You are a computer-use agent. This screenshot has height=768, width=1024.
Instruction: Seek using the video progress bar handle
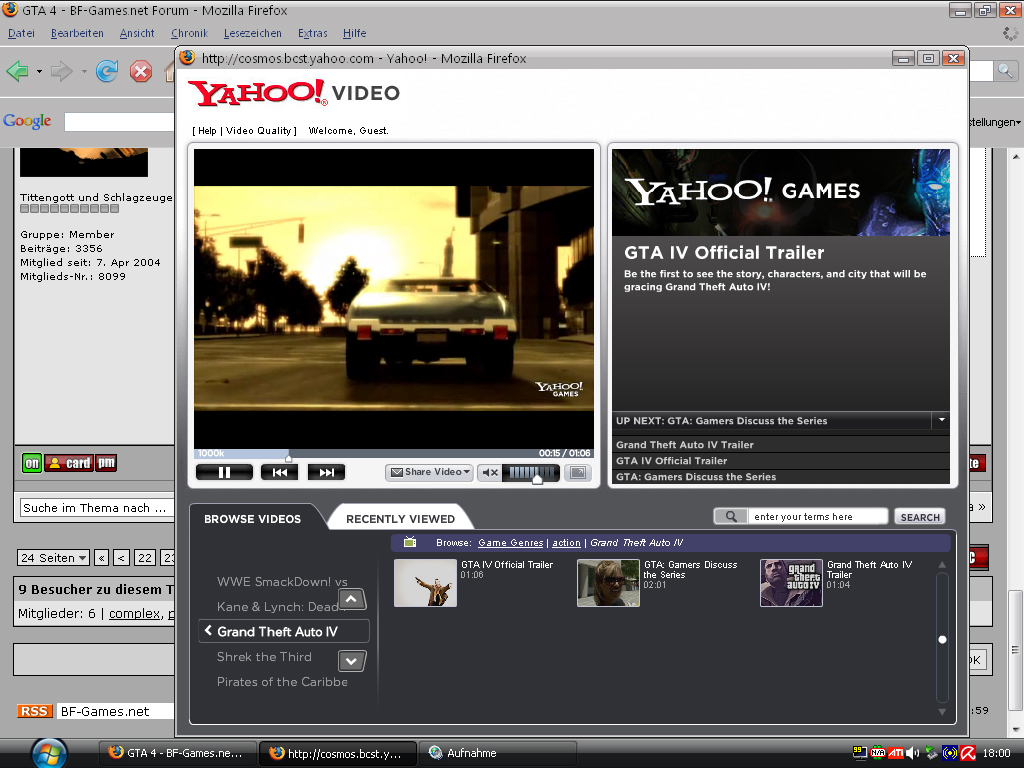[x=289, y=457]
